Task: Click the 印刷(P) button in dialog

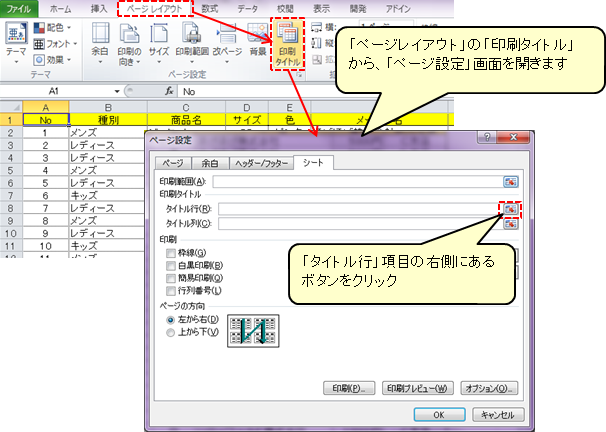Action: point(349,388)
